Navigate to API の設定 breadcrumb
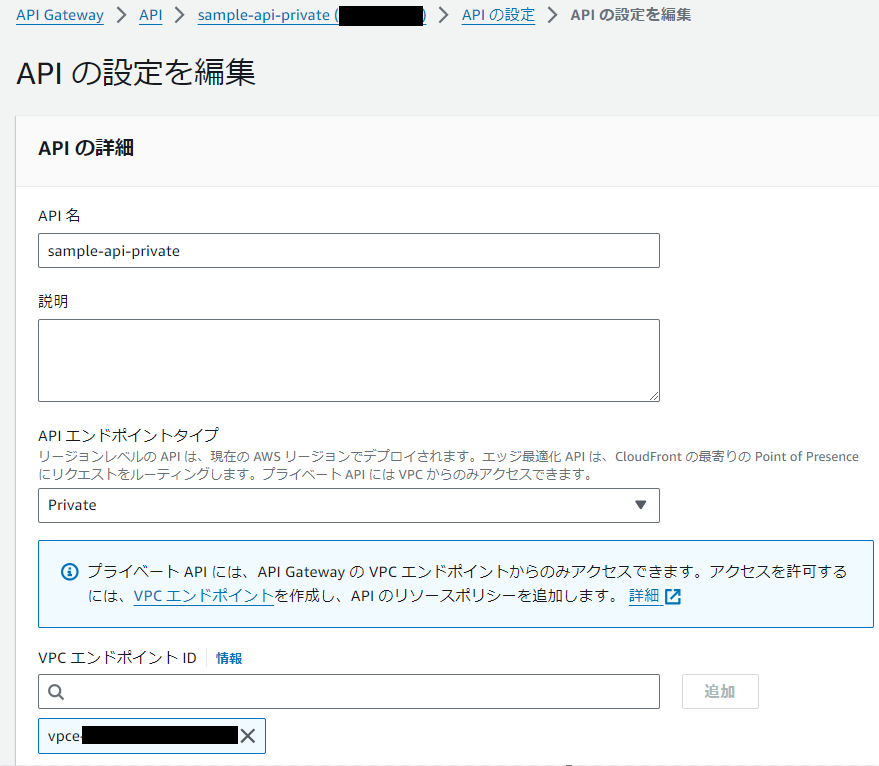Image resolution: width=879 pixels, height=766 pixels. click(498, 15)
